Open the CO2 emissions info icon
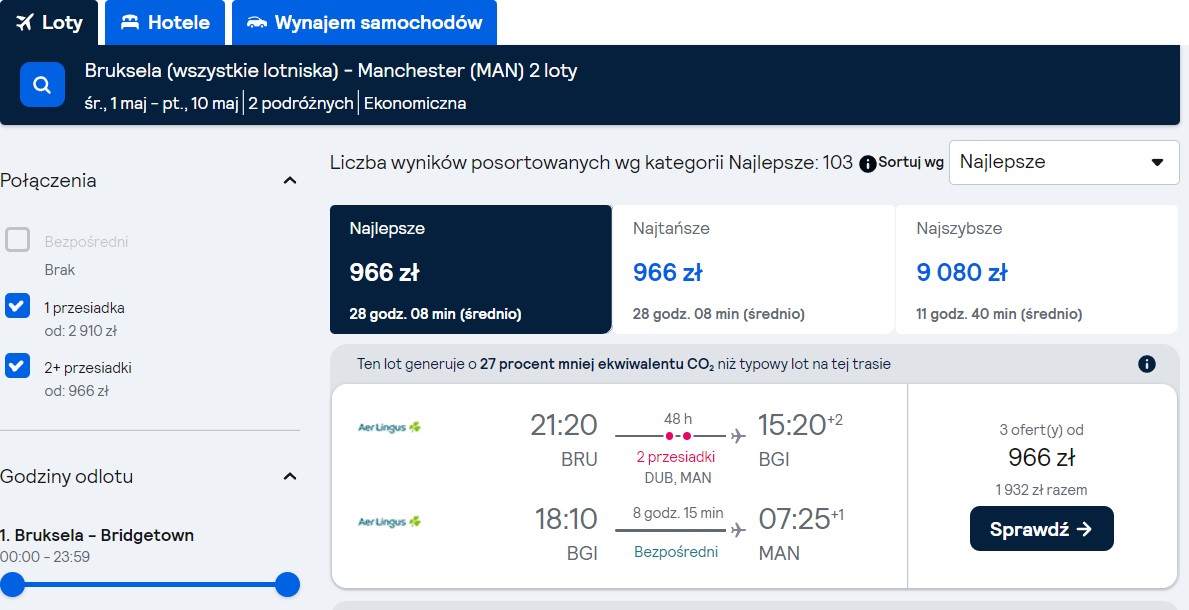The image size is (1189, 610). click(x=1147, y=364)
